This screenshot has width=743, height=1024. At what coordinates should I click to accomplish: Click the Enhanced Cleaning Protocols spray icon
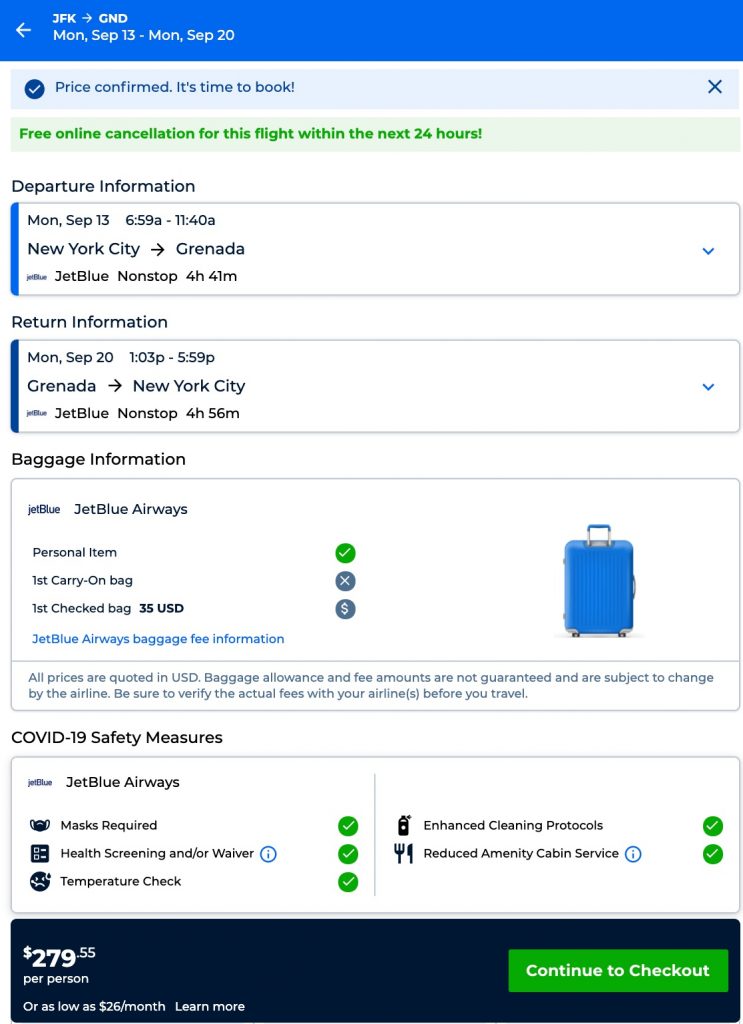pyautogui.click(x=404, y=826)
